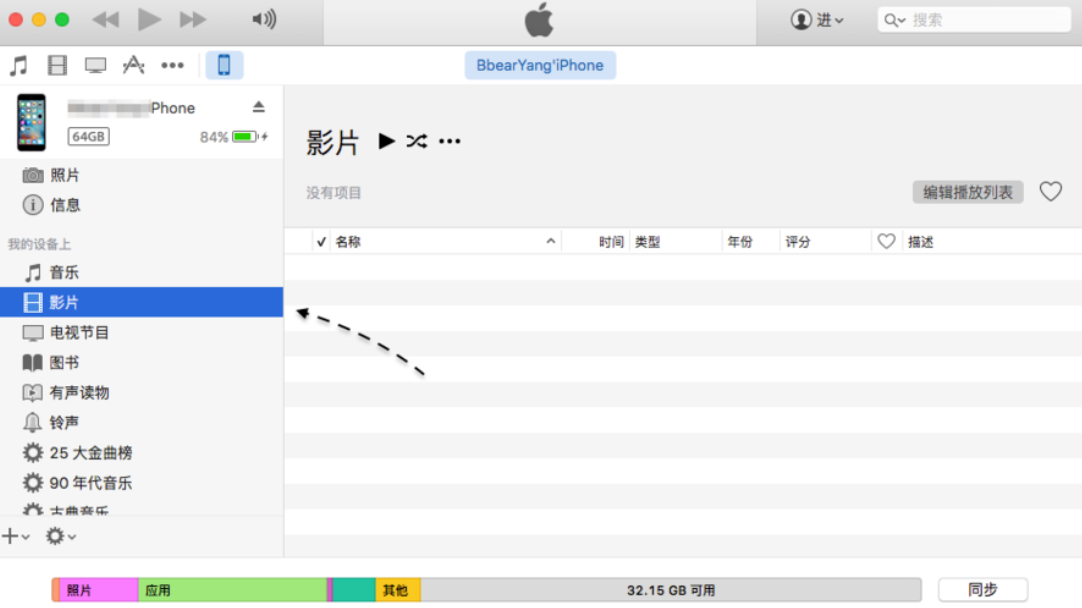Expand the plus add menu
Image resolution: width=1082 pixels, height=608 pixels.
click(15, 537)
